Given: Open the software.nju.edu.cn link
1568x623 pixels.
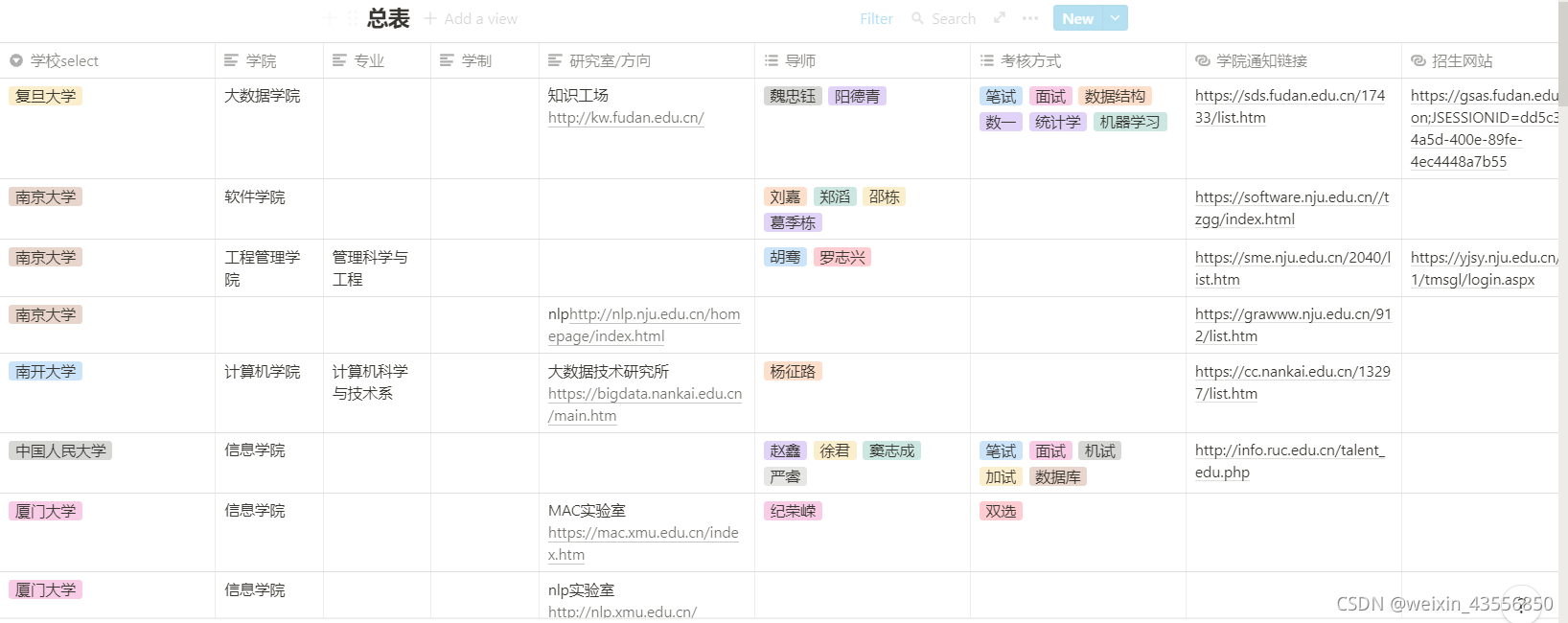Looking at the screenshot, I should [1292, 208].
